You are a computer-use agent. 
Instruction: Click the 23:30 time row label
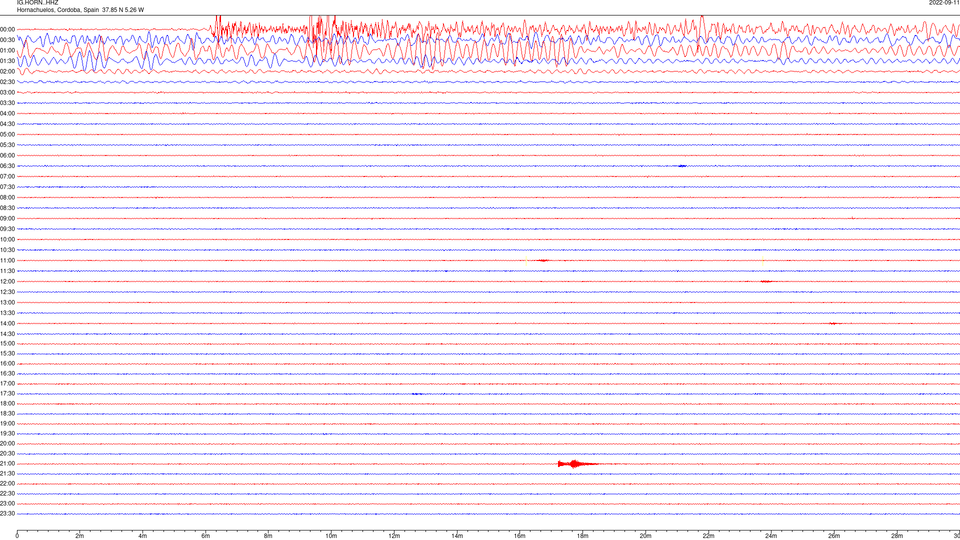7,514
